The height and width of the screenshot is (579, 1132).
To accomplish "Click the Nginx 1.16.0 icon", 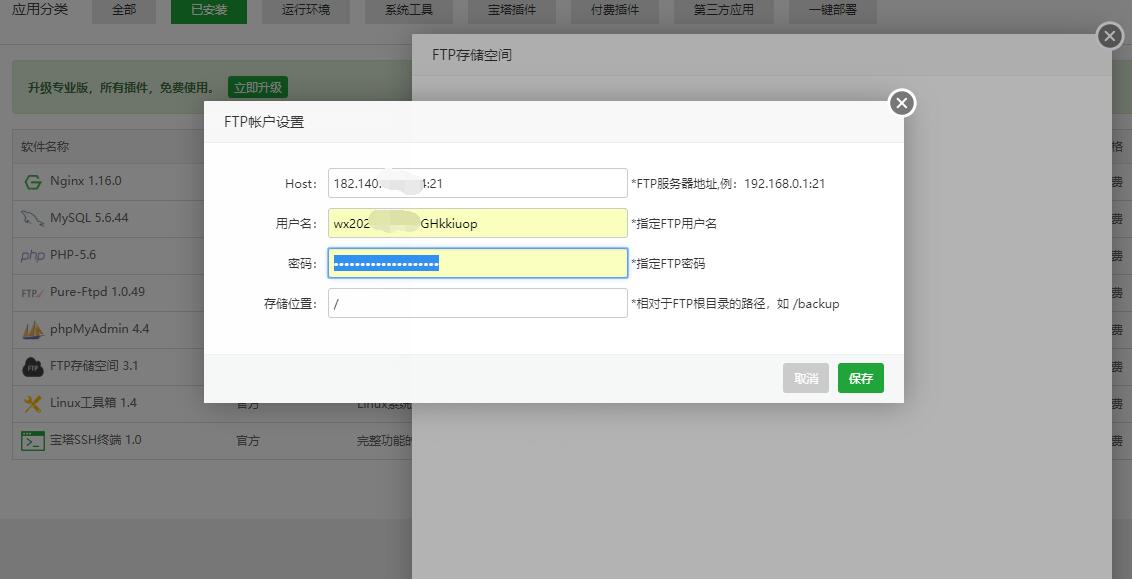I will click(x=32, y=182).
